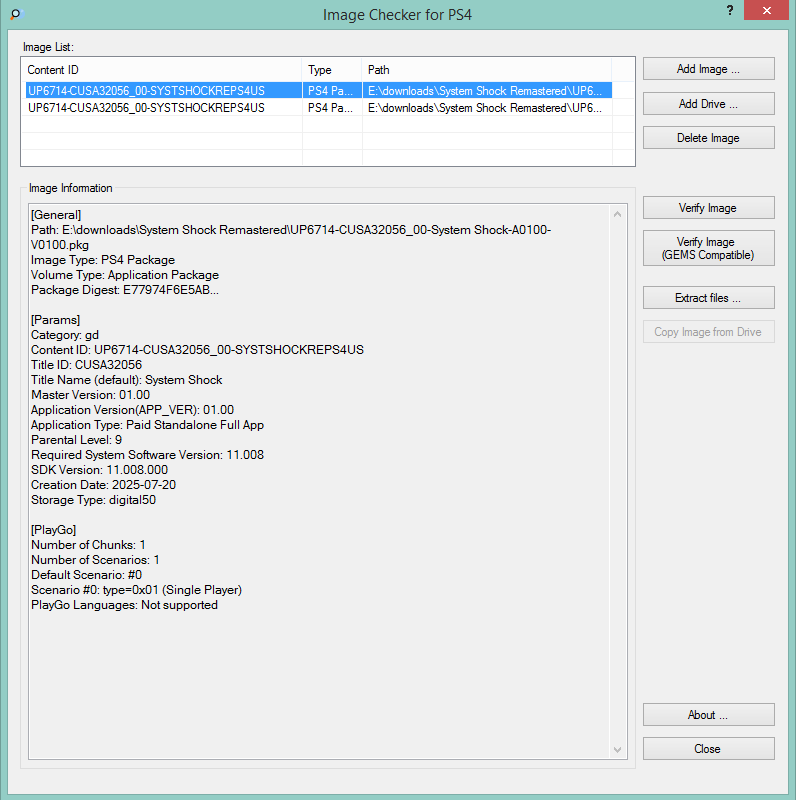Select the highlighted first image list row

[160, 90]
